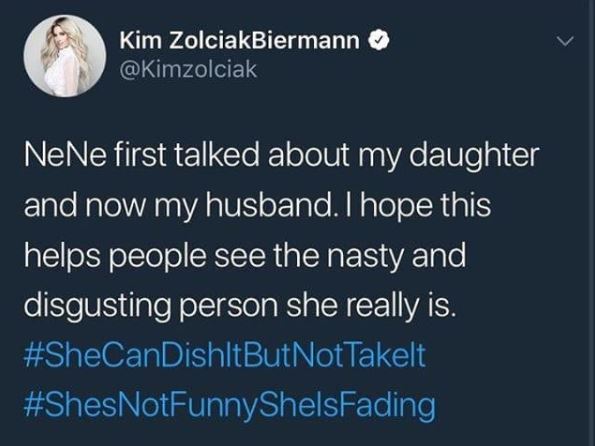Select the word "disgusting" in the tweet
Screen dimensions: 595x446
98,305
